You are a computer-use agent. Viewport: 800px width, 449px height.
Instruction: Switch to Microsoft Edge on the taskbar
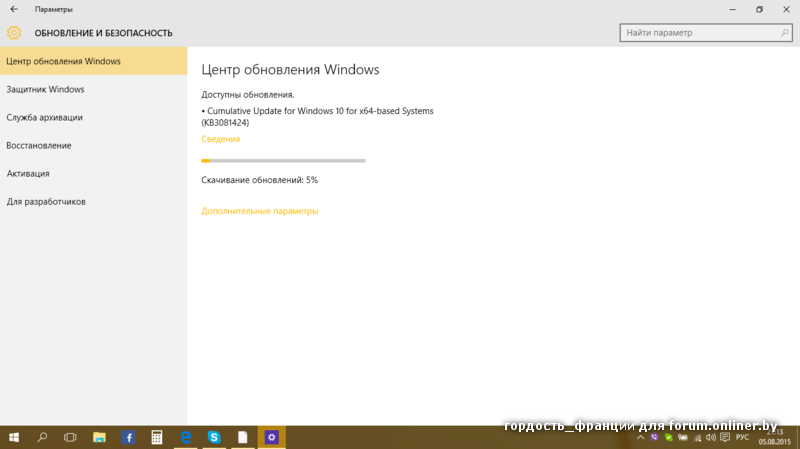(186, 437)
